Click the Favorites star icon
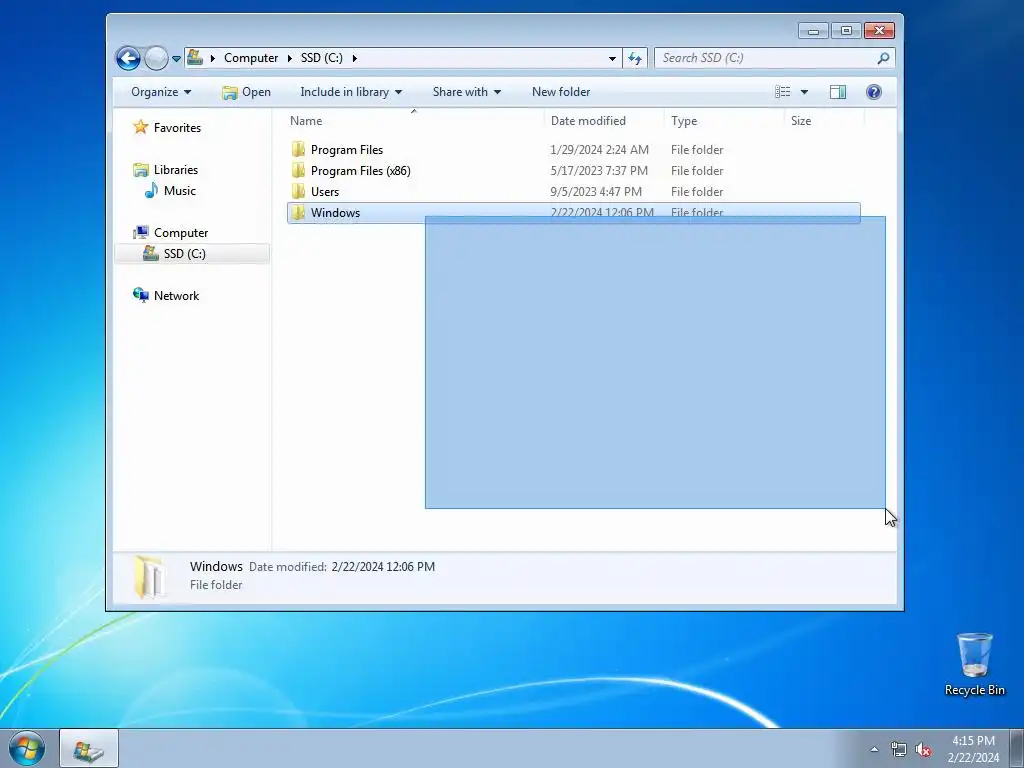 (x=140, y=127)
